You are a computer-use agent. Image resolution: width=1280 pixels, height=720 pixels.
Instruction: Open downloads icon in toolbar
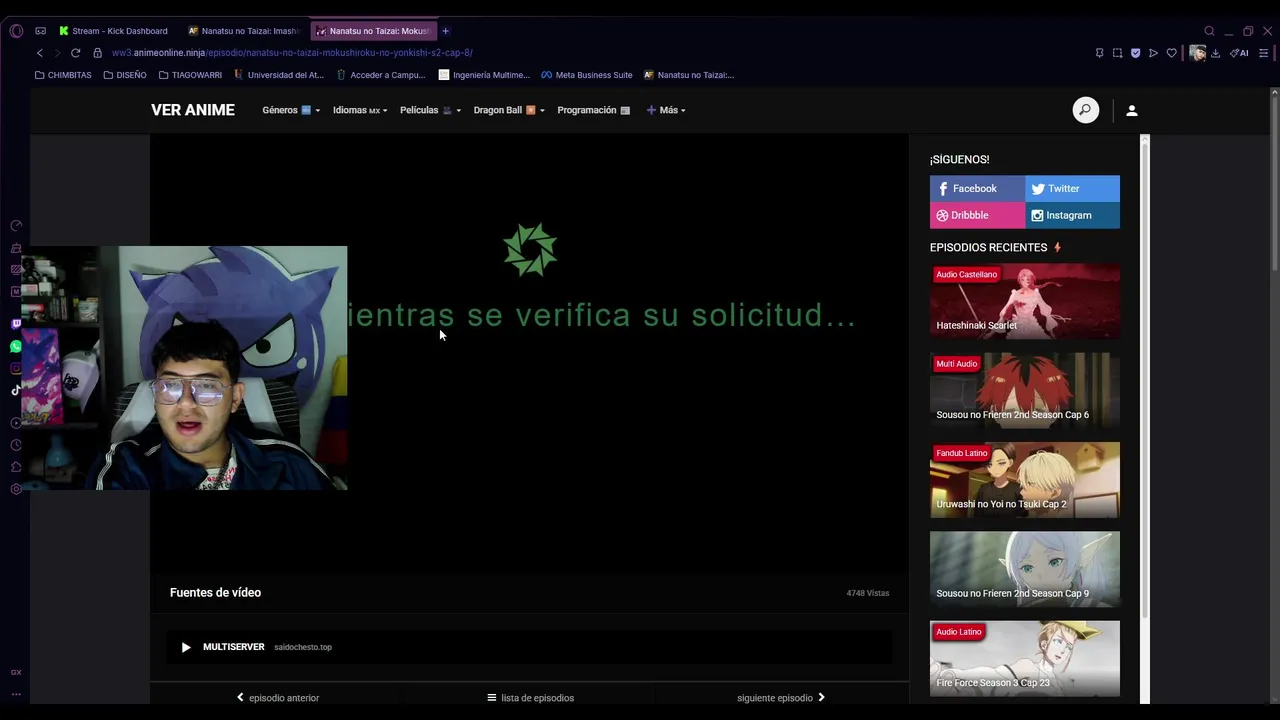click(x=1215, y=53)
